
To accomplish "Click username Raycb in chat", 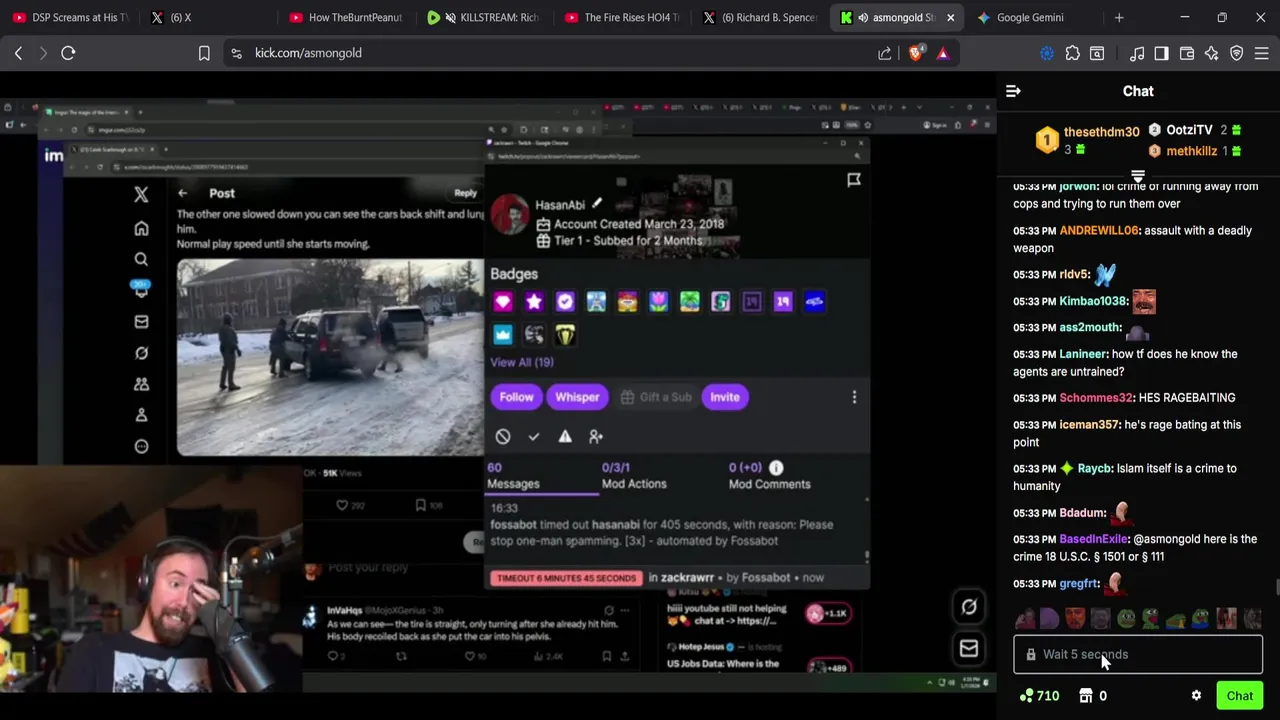I will pos(1094,468).
